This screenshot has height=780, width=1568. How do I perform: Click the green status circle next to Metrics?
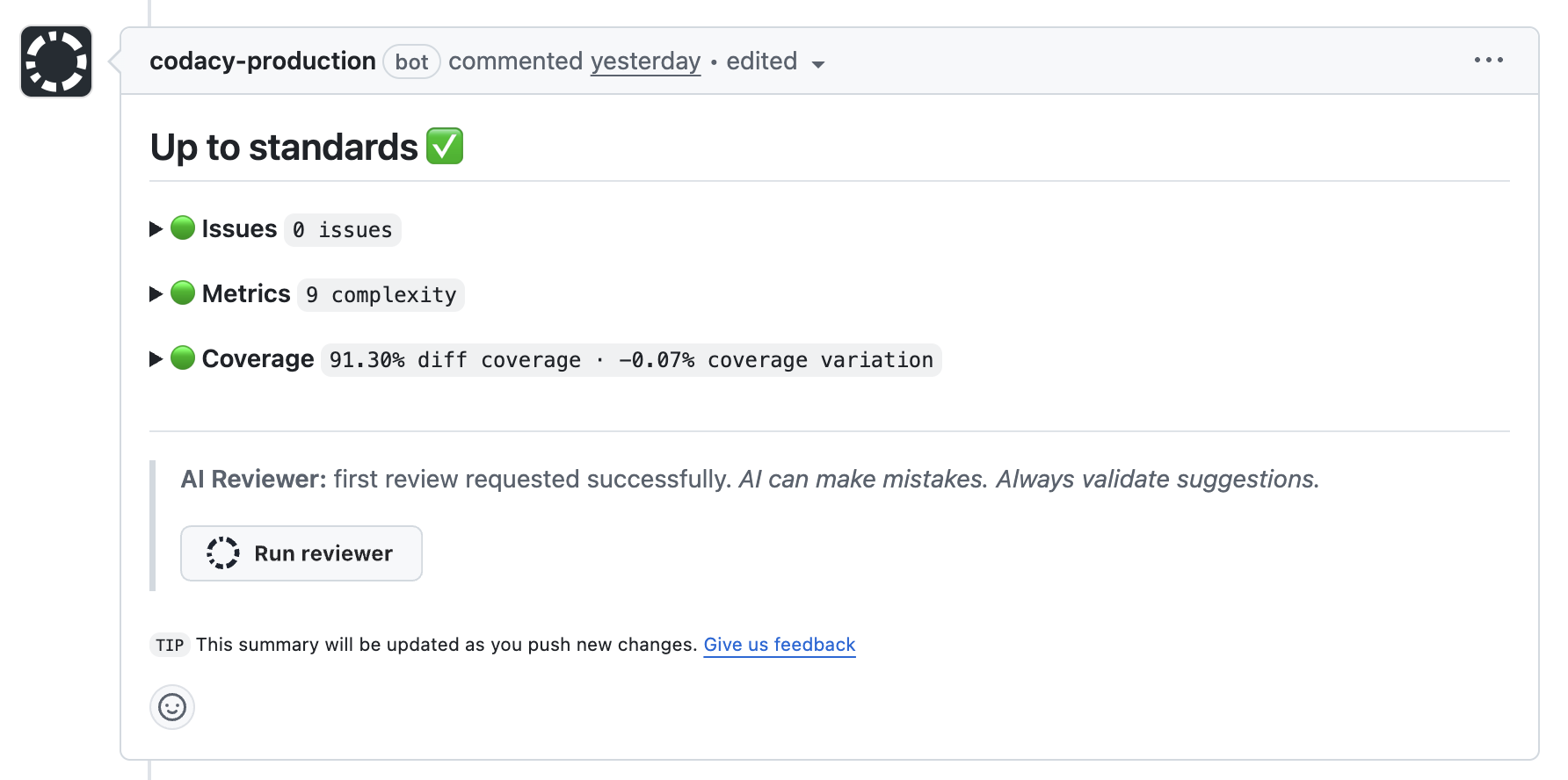tap(181, 292)
